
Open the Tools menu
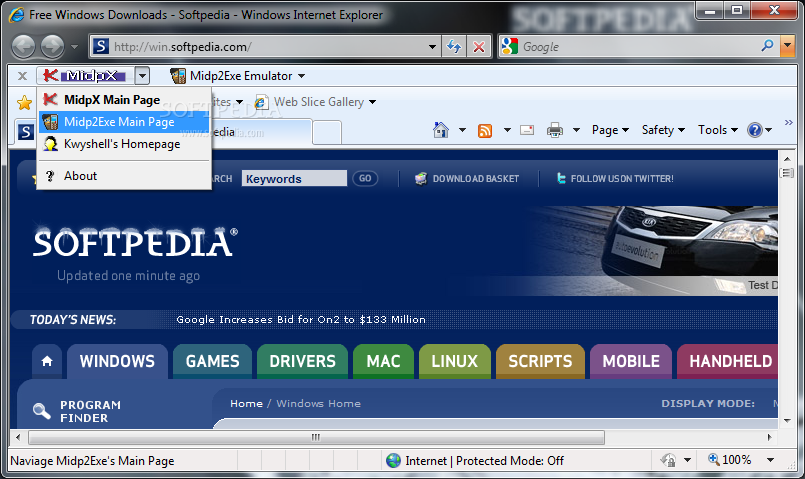coord(718,130)
